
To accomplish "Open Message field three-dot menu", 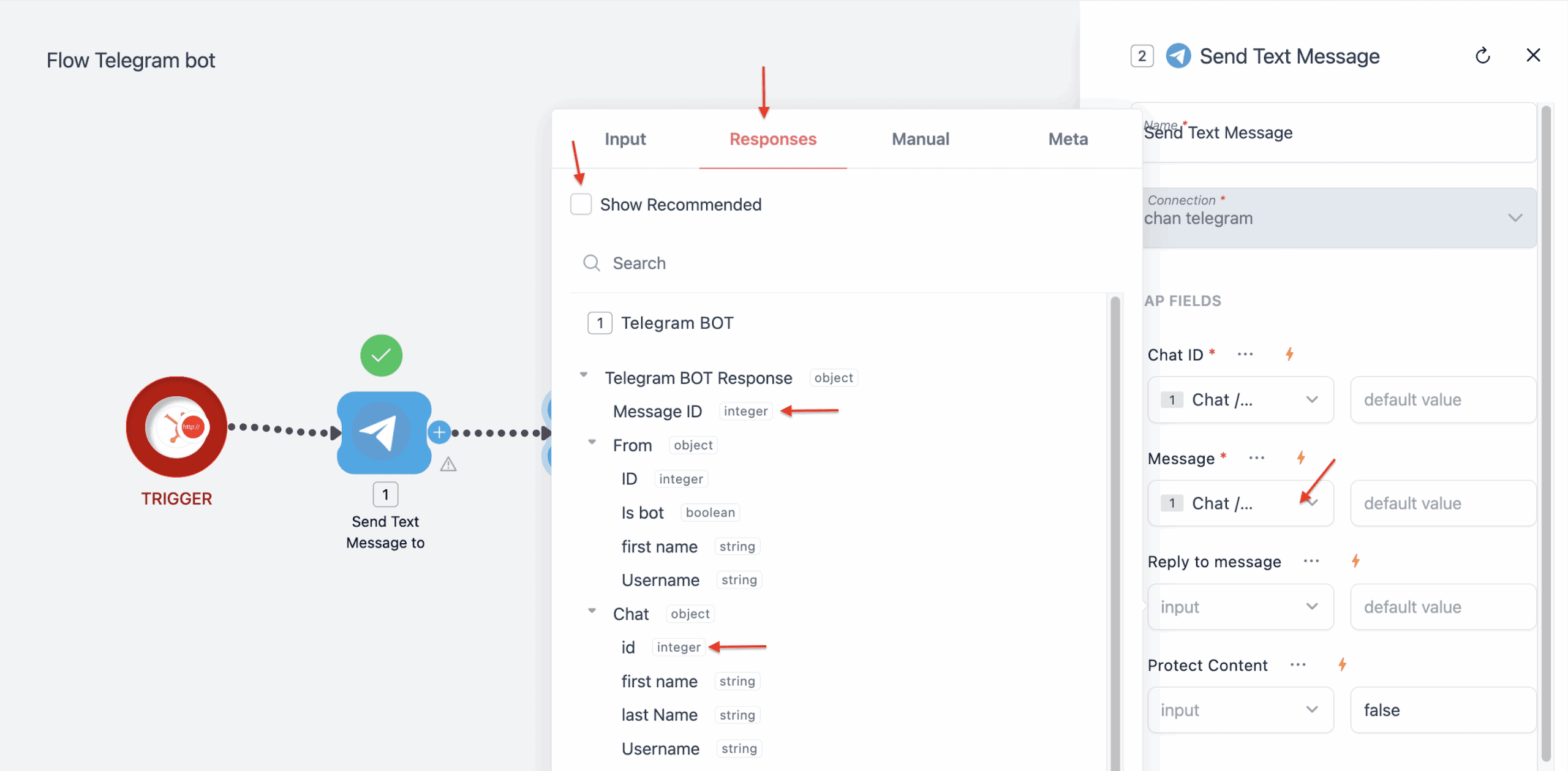I will tap(1257, 458).
